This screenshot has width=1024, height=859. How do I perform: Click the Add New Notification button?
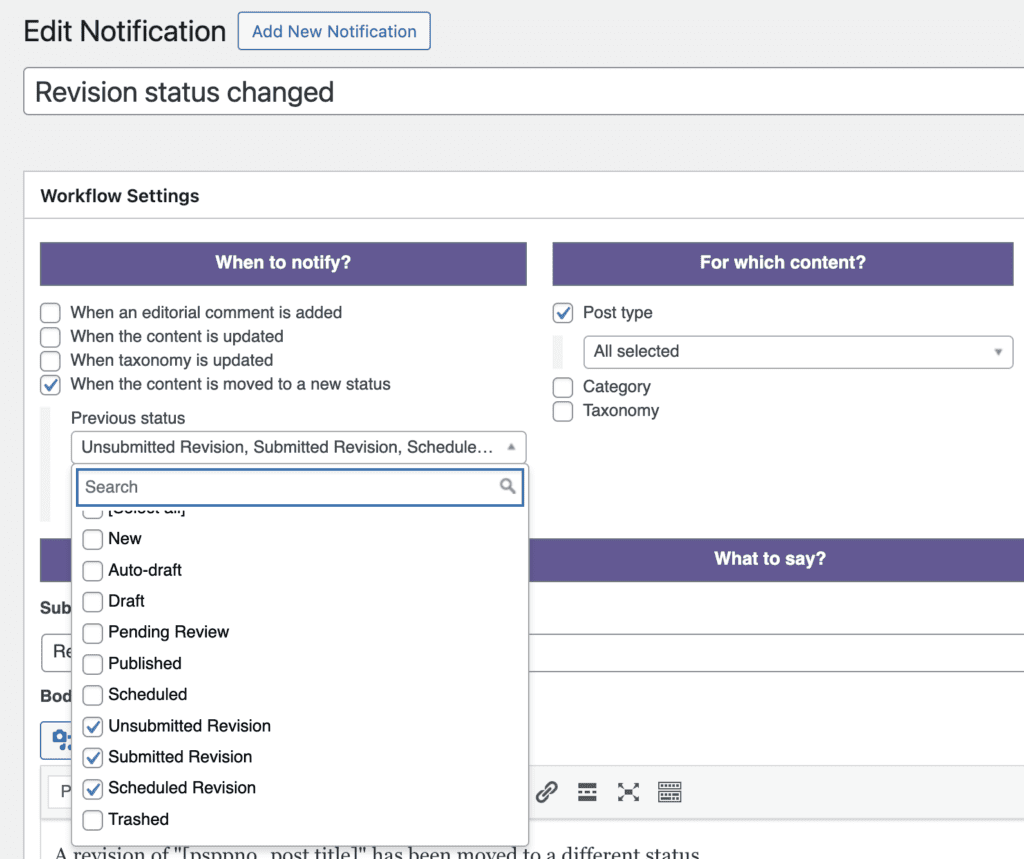[x=334, y=31]
